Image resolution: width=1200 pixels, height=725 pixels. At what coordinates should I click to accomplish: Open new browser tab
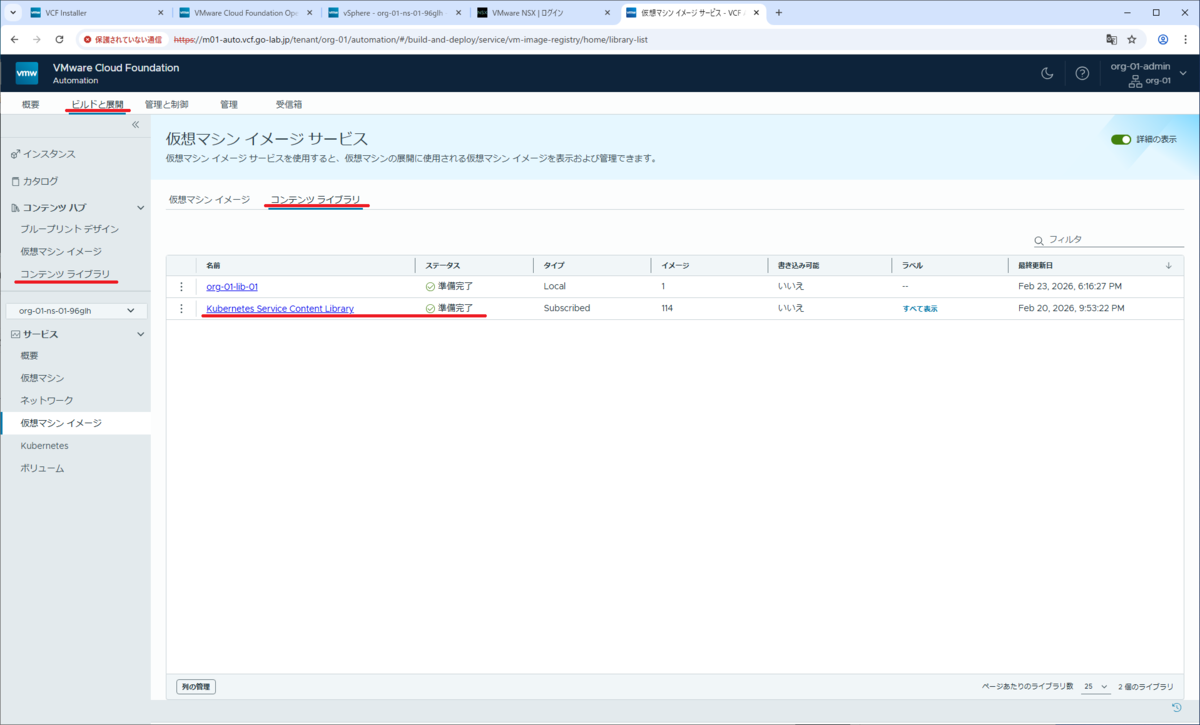coord(779,13)
